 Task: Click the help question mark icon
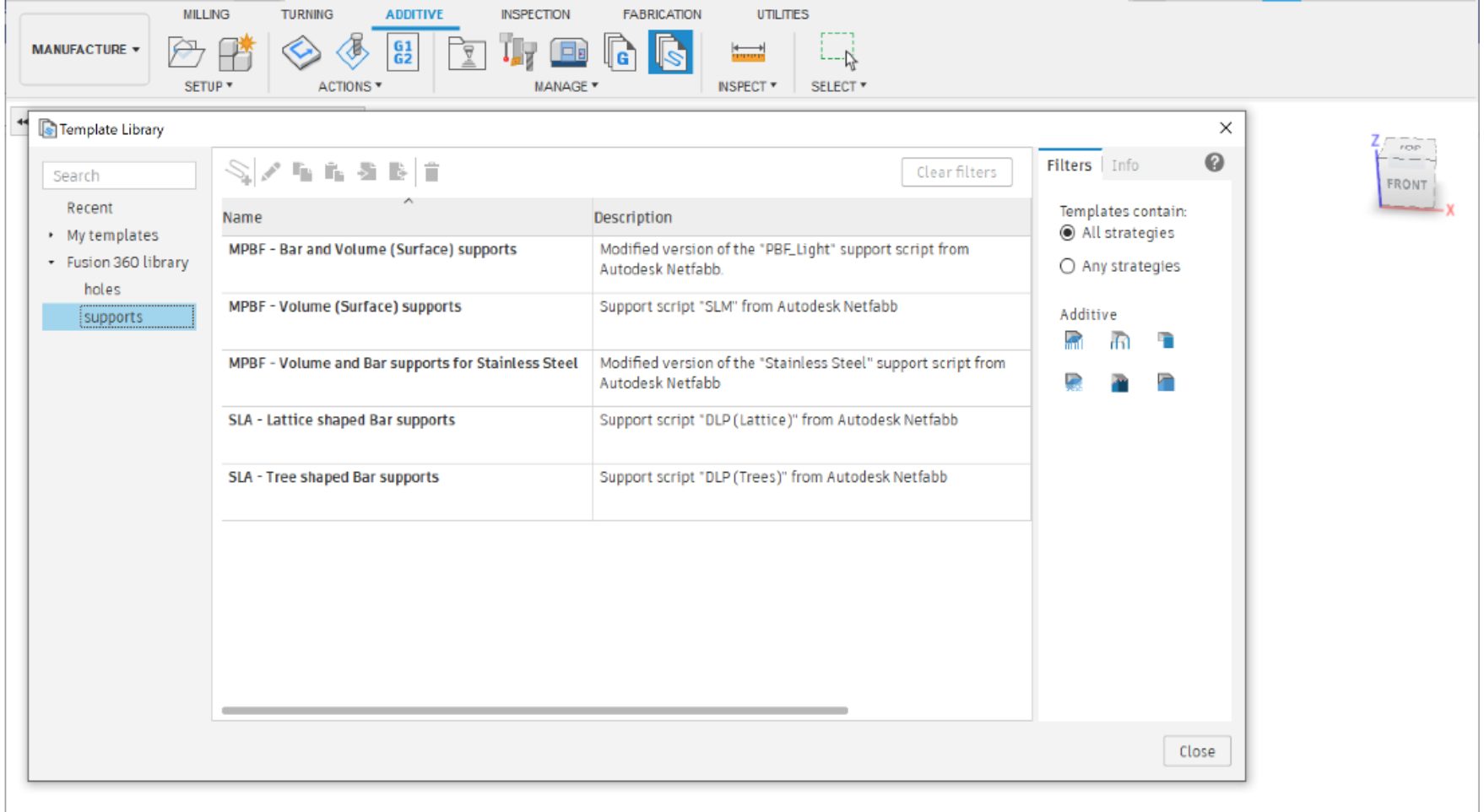1214,163
